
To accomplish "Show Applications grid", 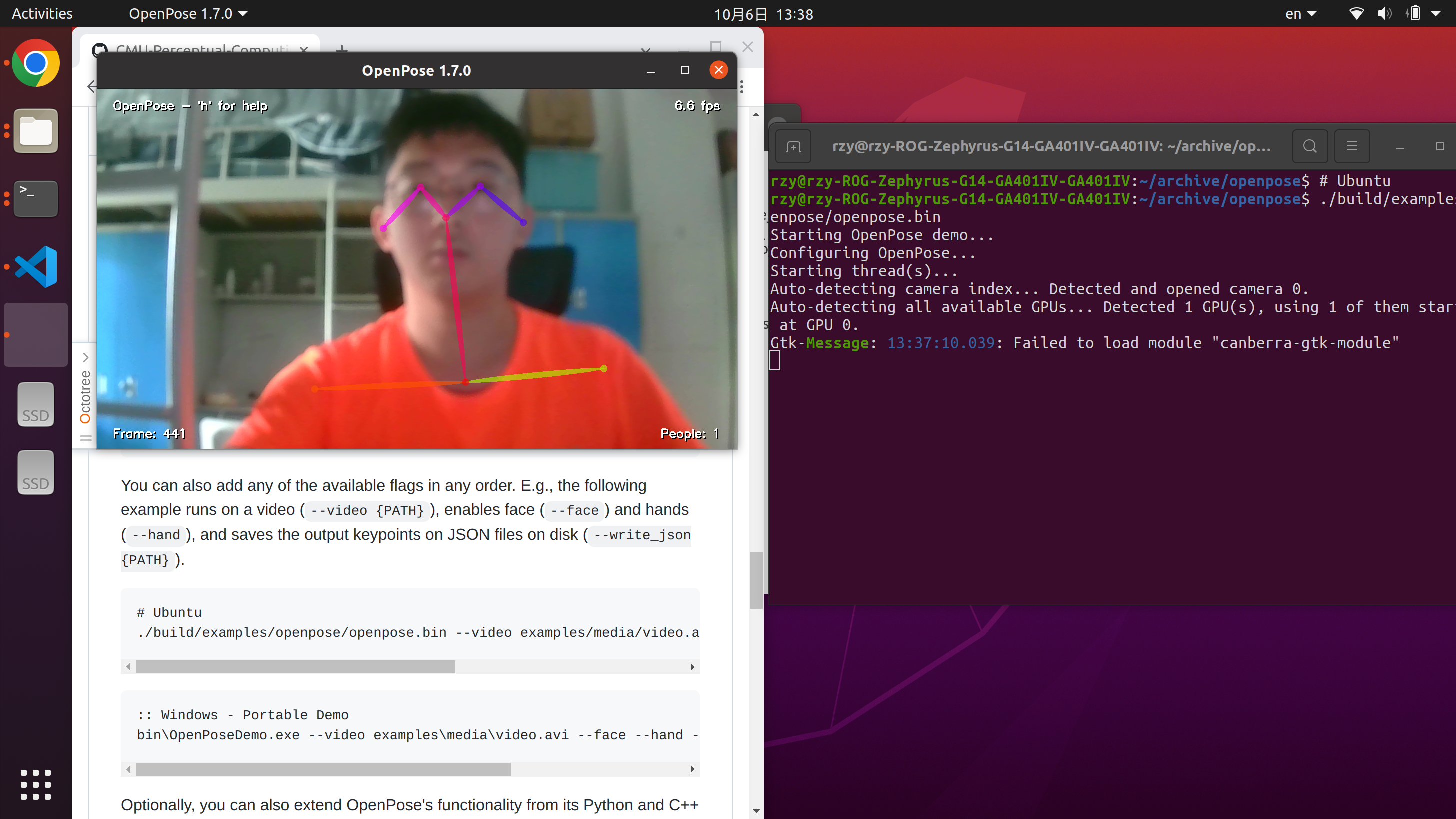I will pos(35,784).
